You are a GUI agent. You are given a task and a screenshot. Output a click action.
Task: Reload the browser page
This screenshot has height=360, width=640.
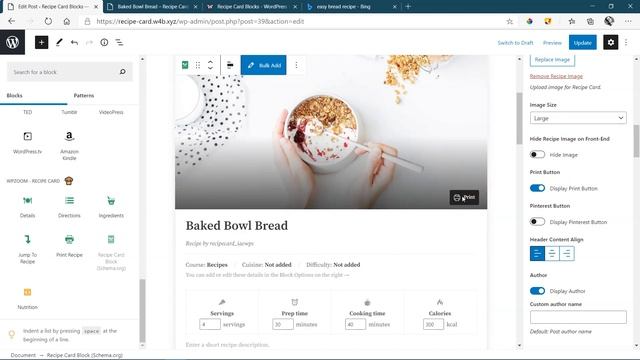tap(48, 21)
